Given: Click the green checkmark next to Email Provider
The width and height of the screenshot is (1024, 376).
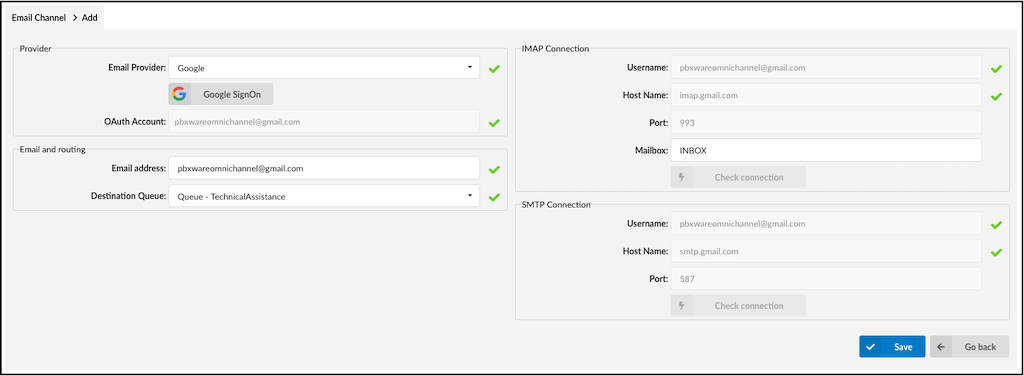Looking at the screenshot, I should pyautogui.click(x=494, y=69).
